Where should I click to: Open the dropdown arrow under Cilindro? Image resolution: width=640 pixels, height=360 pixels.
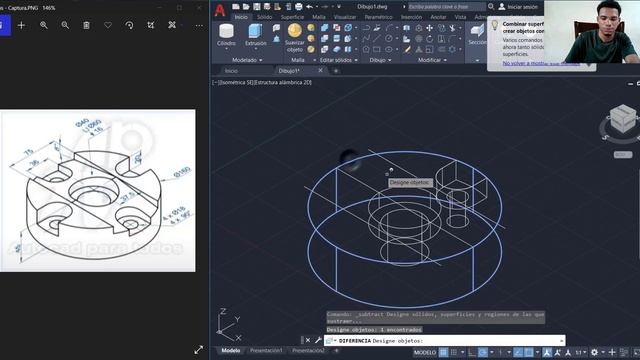tap(226, 49)
